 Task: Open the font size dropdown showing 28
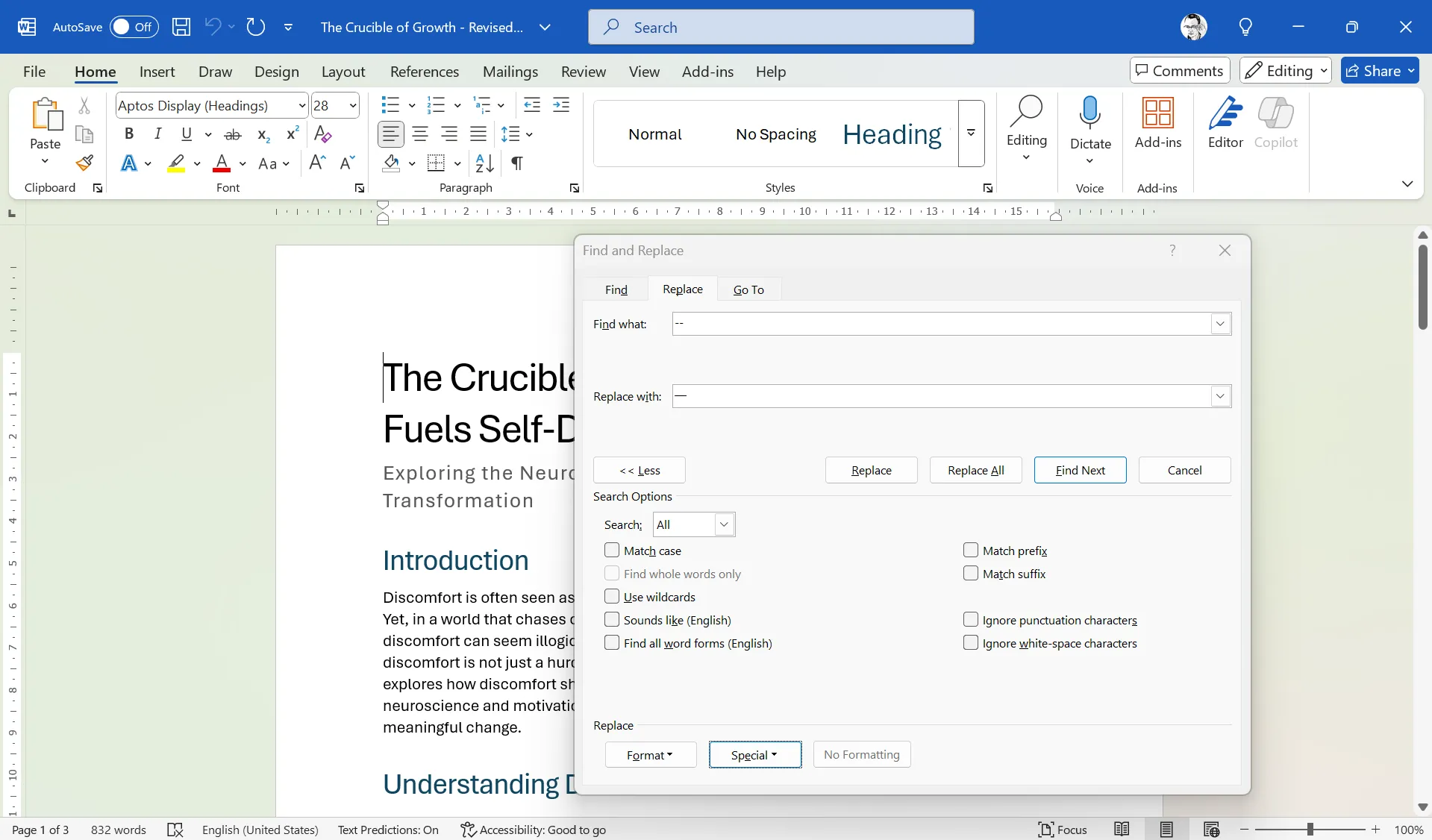(x=353, y=105)
